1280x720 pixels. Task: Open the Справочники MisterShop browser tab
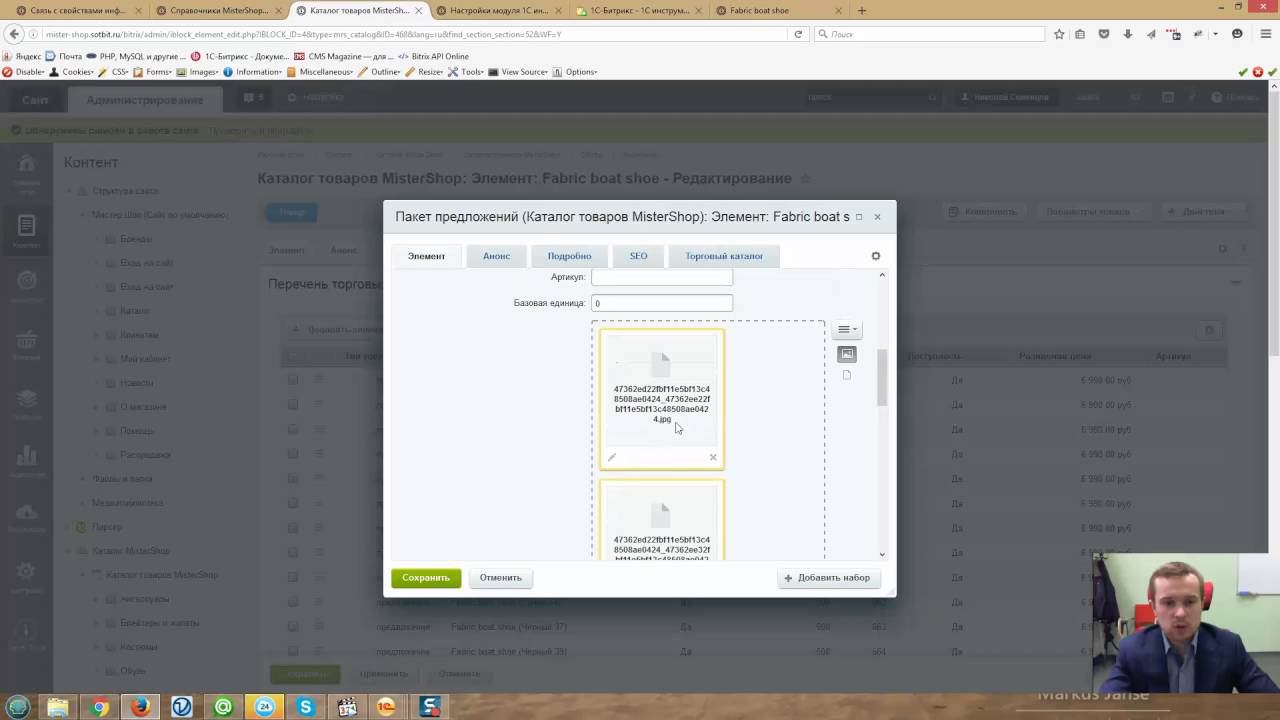point(220,11)
